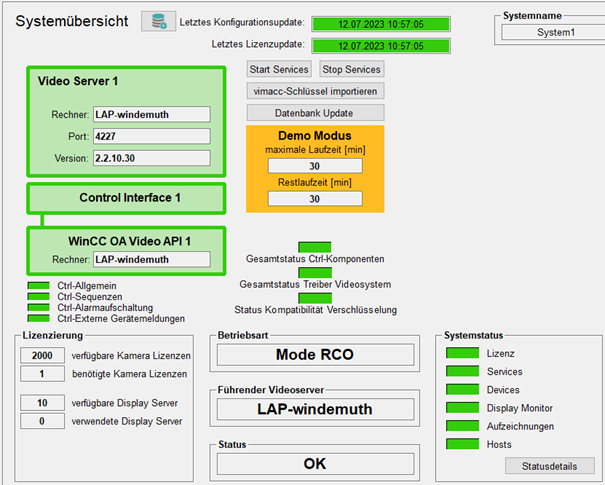Click the Devices green status indicator
The image size is (605, 485).
pos(461,389)
